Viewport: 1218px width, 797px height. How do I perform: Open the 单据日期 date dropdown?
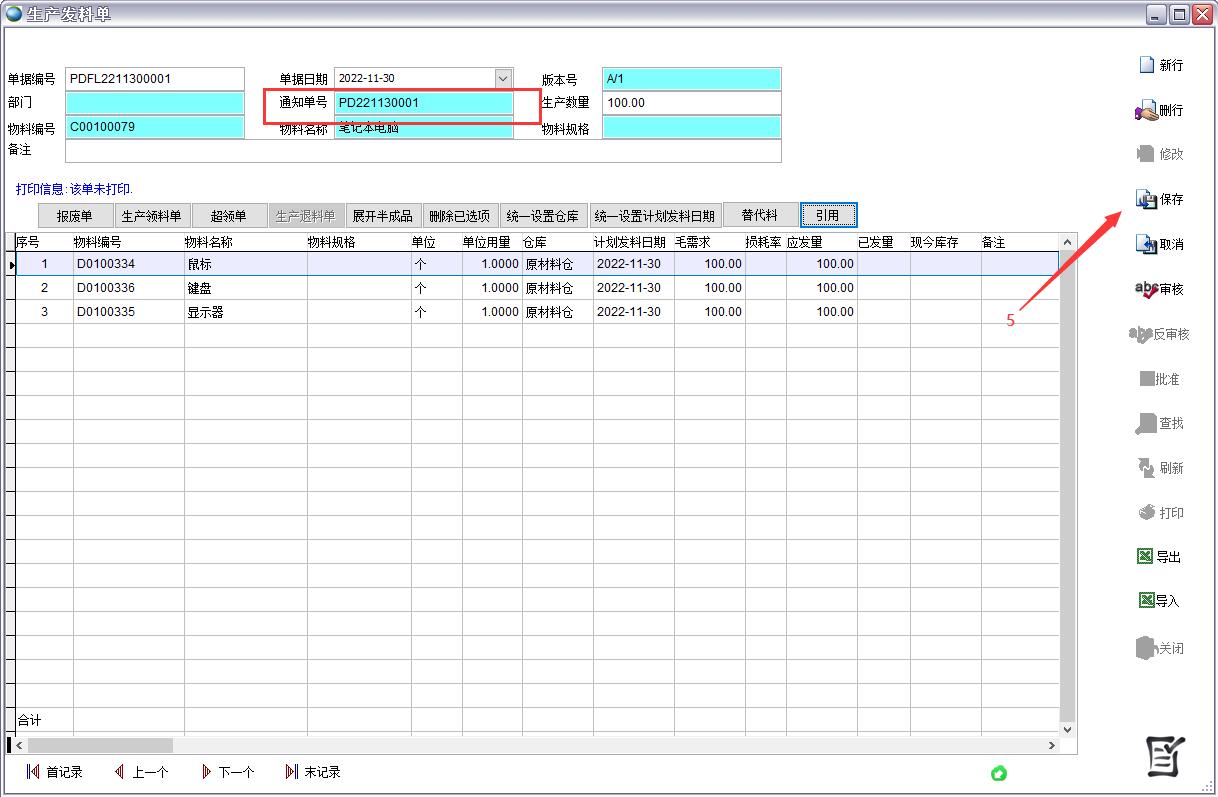click(503, 79)
